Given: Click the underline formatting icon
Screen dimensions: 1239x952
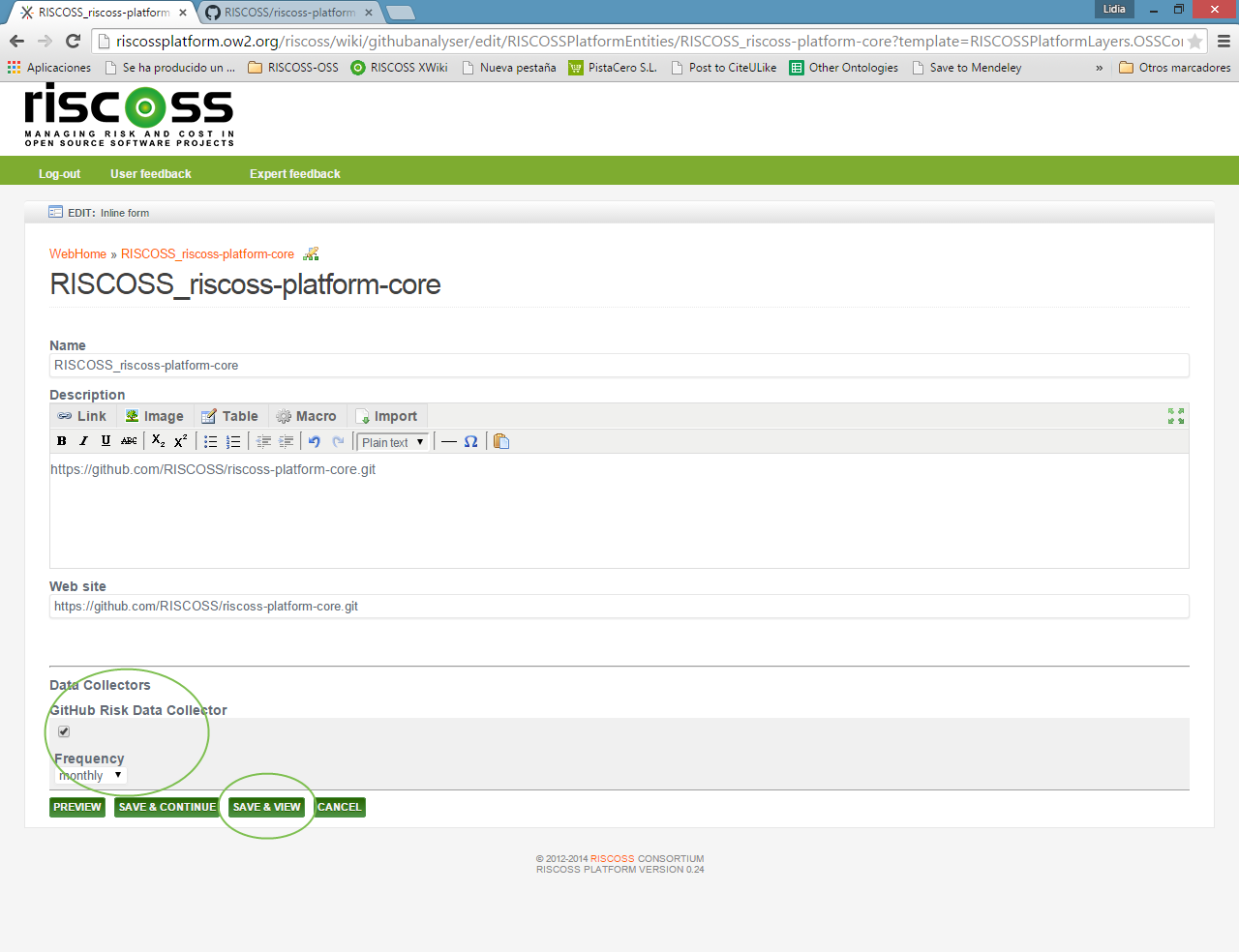Looking at the screenshot, I should [106, 441].
